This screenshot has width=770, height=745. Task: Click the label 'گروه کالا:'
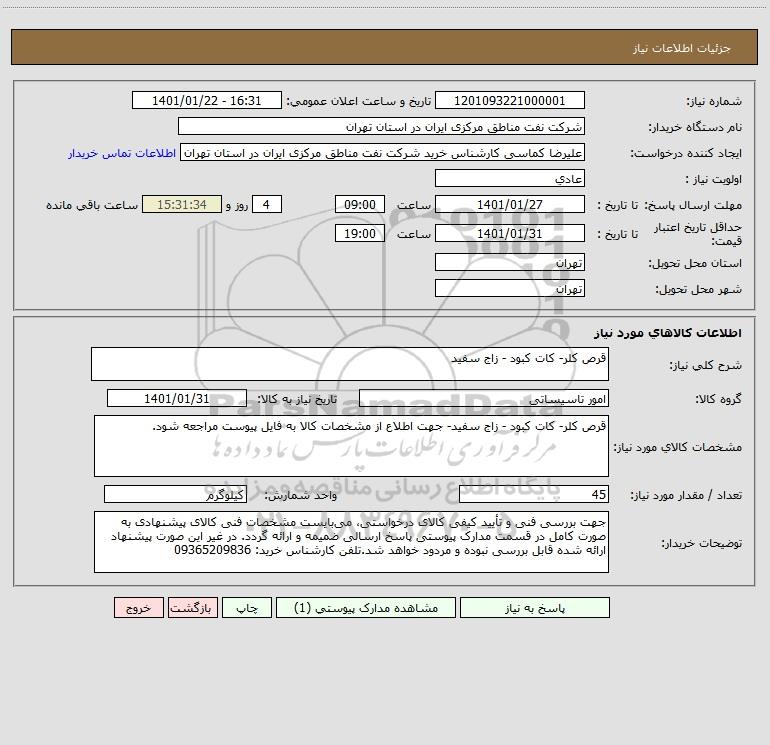pos(718,399)
